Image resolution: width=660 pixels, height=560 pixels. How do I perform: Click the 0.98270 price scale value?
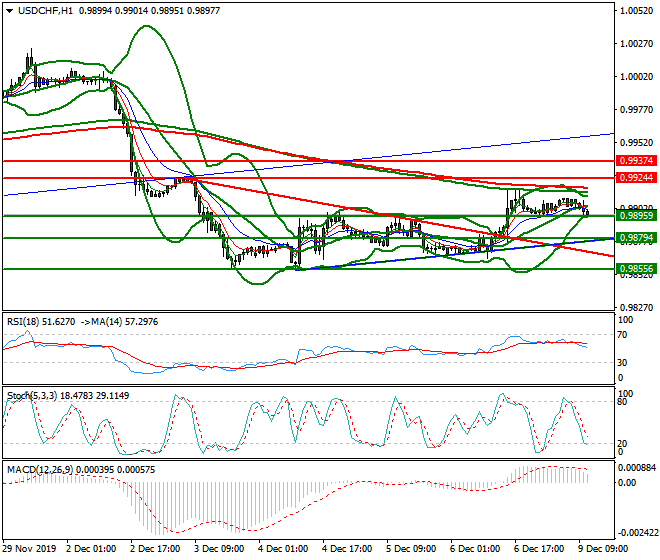click(x=636, y=308)
